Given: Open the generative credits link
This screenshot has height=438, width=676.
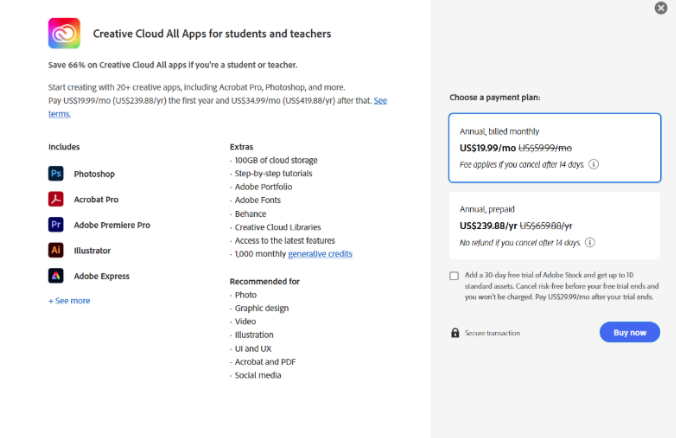Looking at the screenshot, I should click(x=320, y=254).
